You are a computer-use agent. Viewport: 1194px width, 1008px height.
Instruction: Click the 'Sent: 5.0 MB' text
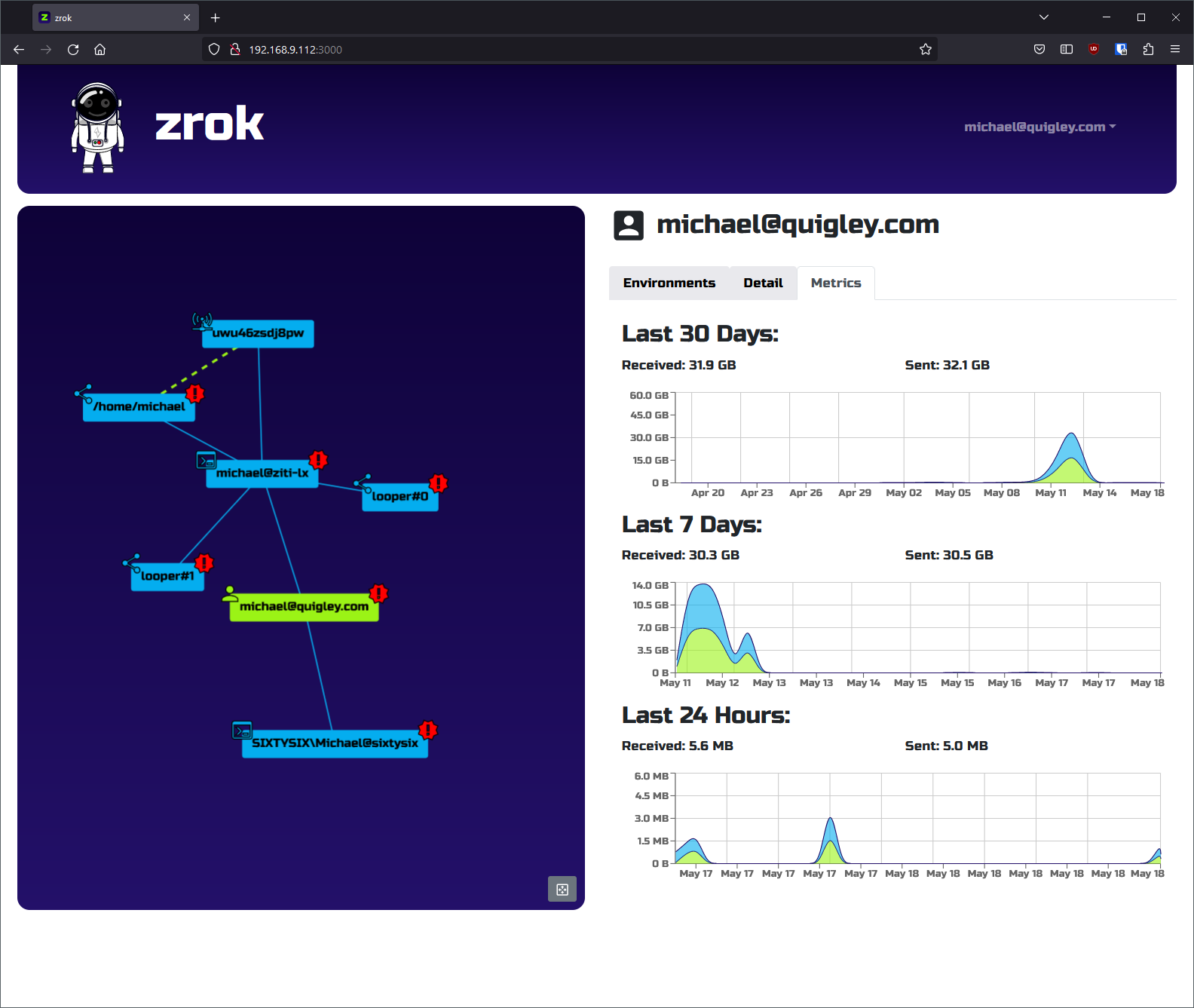(x=946, y=746)
